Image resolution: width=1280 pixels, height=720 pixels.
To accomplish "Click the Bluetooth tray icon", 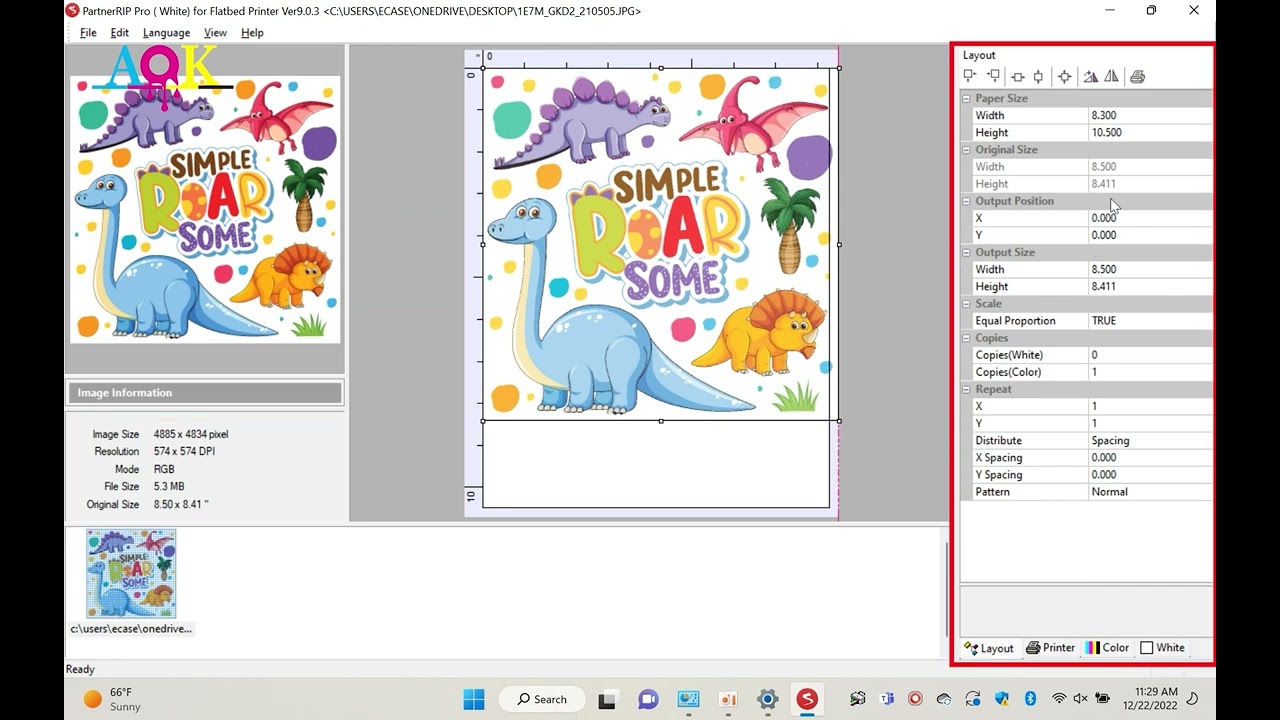I will click(x=1030, y=699).
